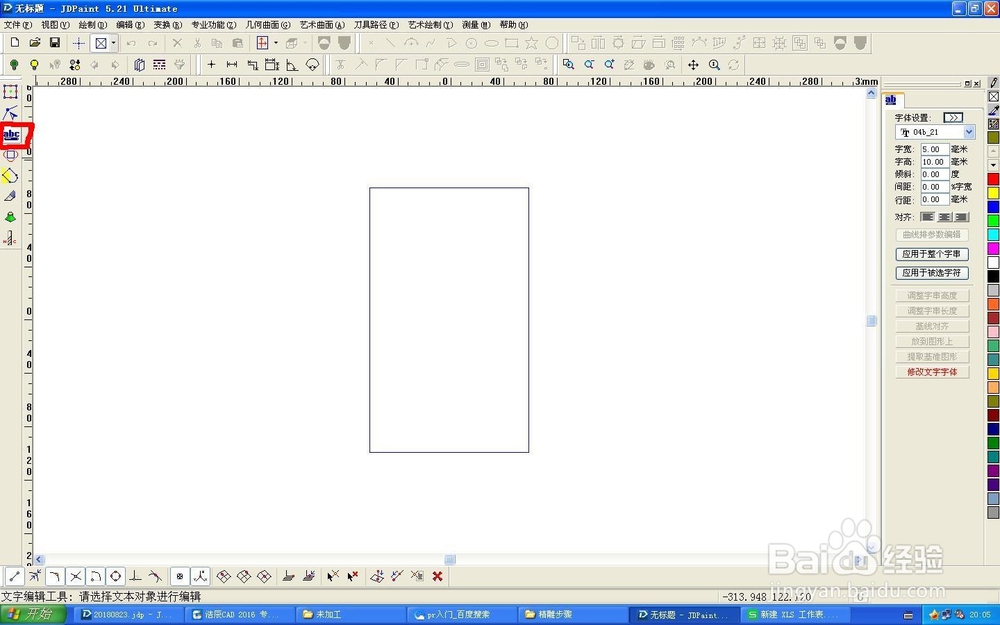Viewport: 1000px width, 625px height.
Task: Click the horizontal scrollbar left arrow
Action: [x=39, y=559]
